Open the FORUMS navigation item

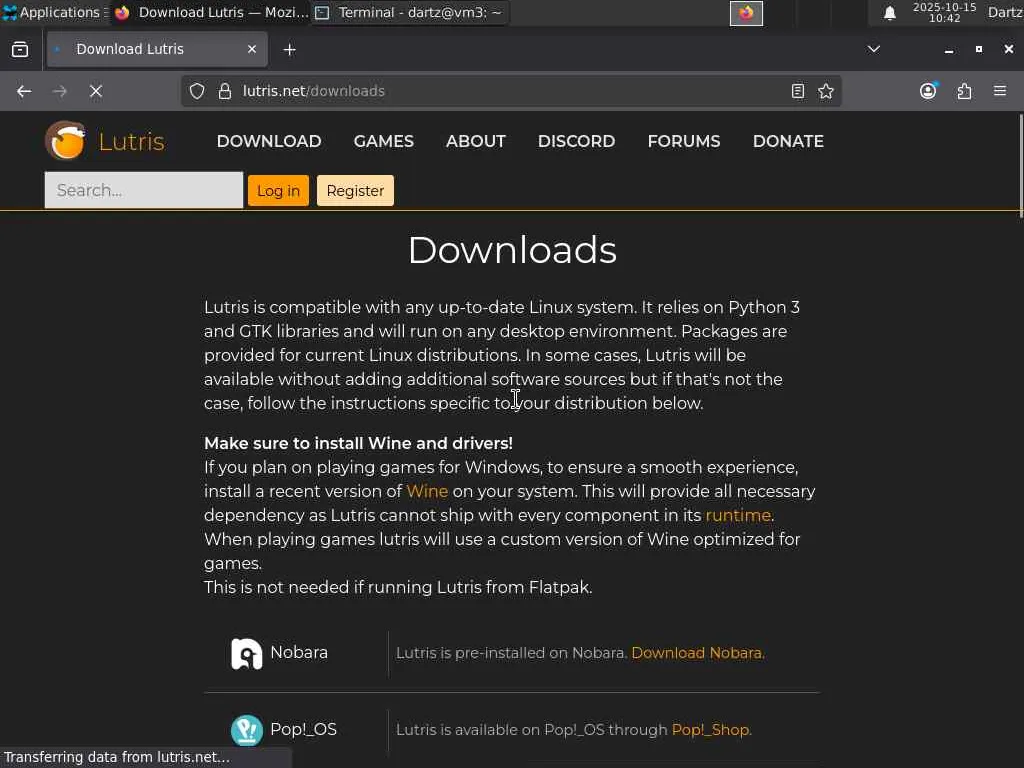click(x=684, y=141)
